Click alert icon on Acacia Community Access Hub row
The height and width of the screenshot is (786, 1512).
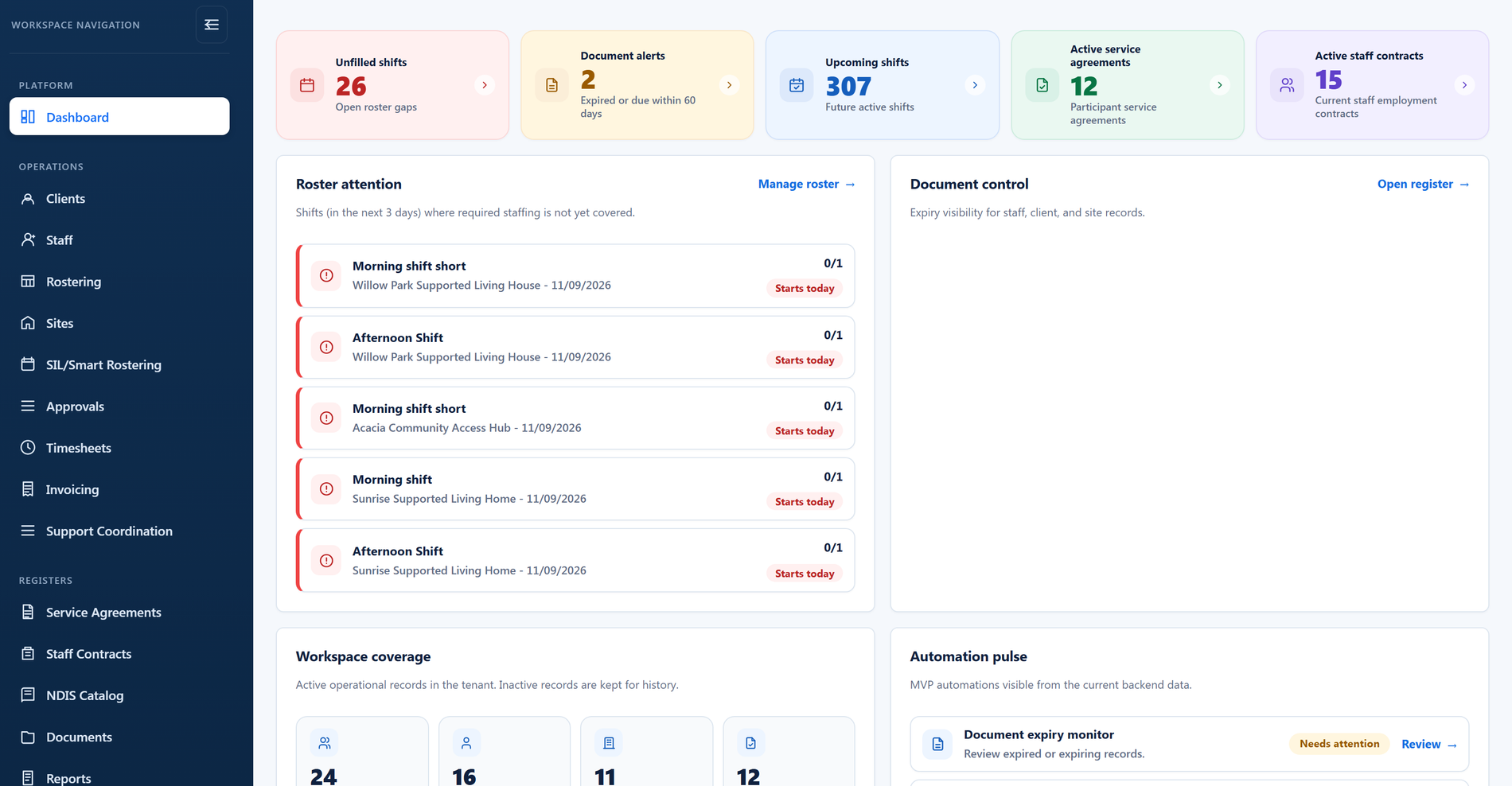(326, 418)
